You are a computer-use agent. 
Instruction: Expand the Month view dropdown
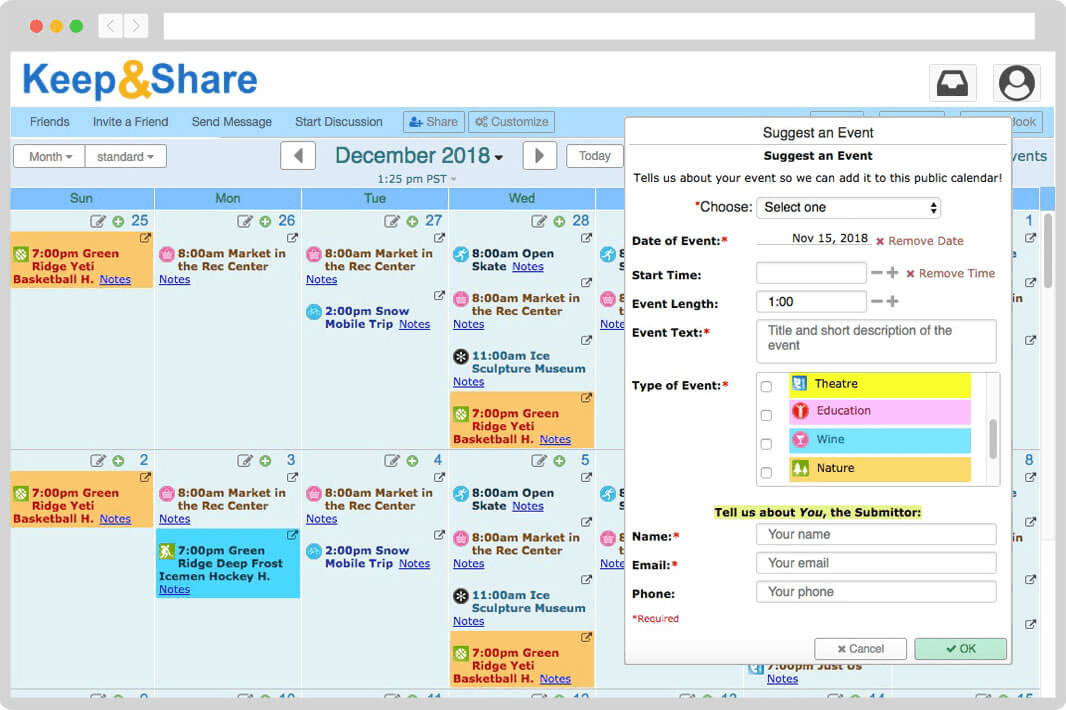(x=49, y=157)
